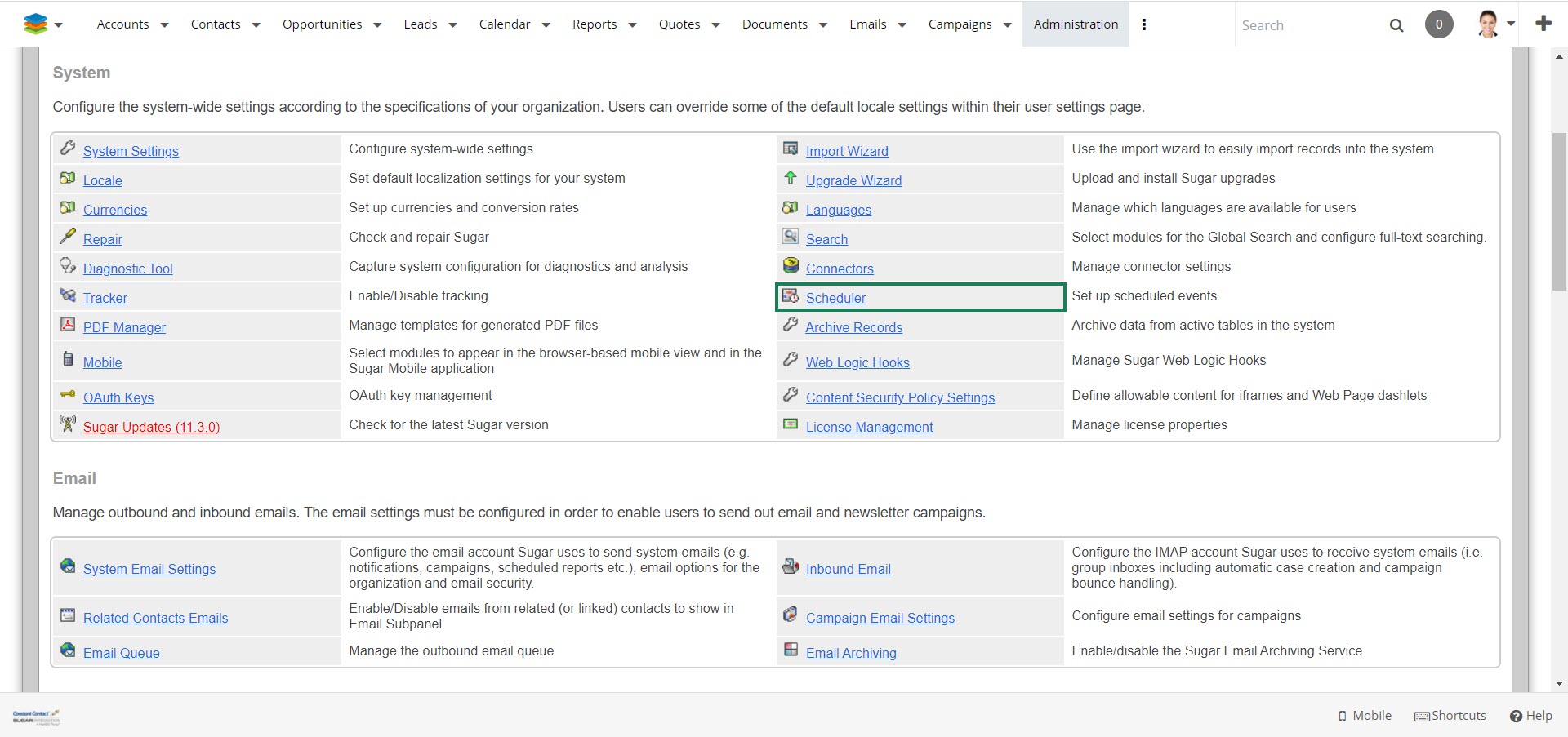1568x737 pixels.
Task: Click the SugarCRM cube logo icon
Action: click(35, 24)
